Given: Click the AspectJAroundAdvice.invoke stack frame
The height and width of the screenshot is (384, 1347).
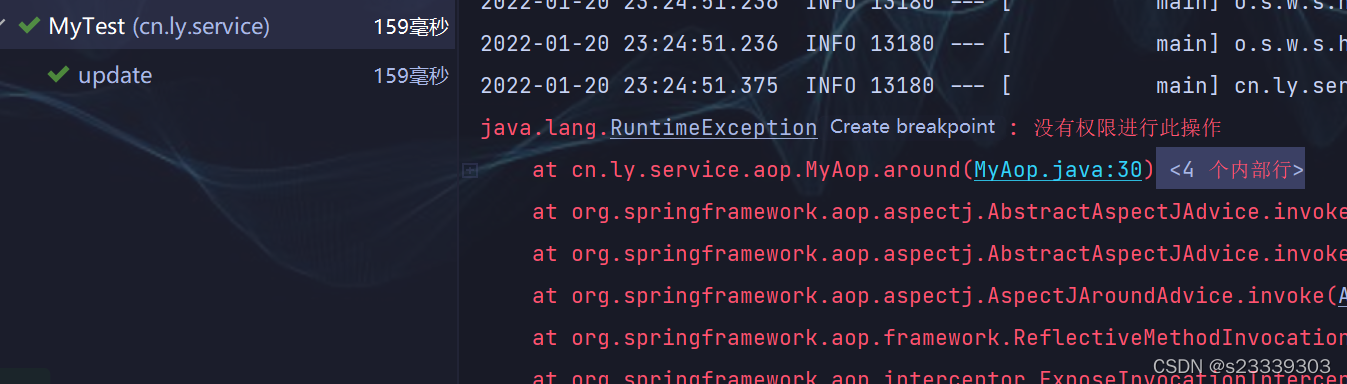Looking at the screenshot, I should pos(939,296).
